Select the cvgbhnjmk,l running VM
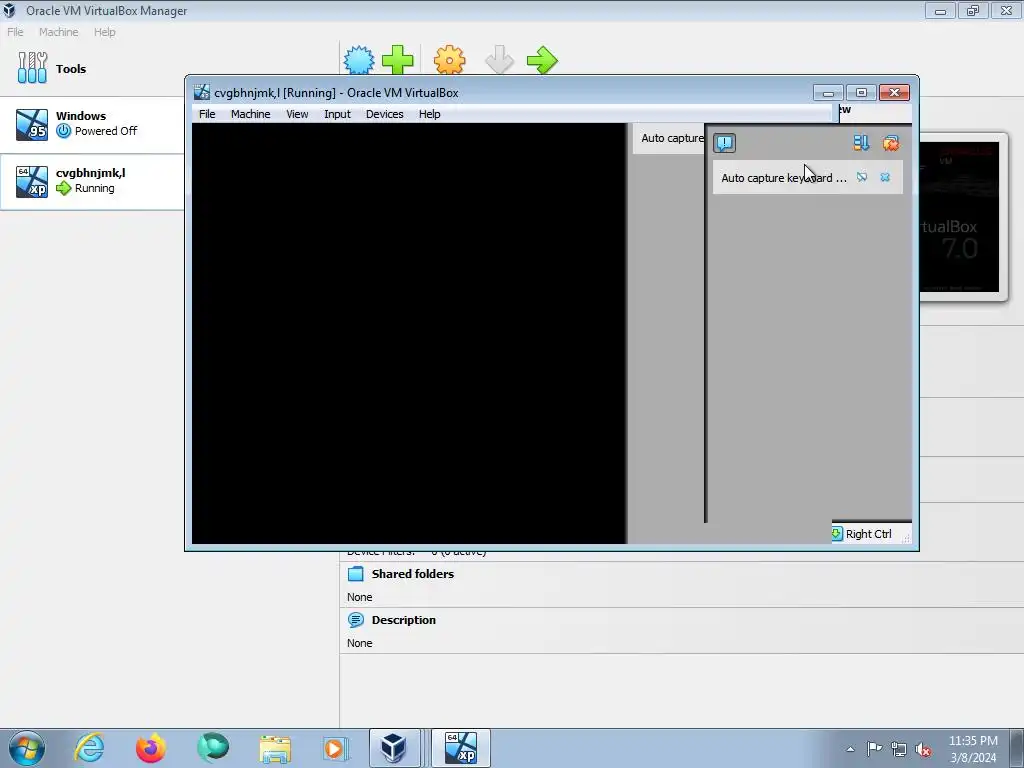This screenshot has width=1024, height=768. 91,181
